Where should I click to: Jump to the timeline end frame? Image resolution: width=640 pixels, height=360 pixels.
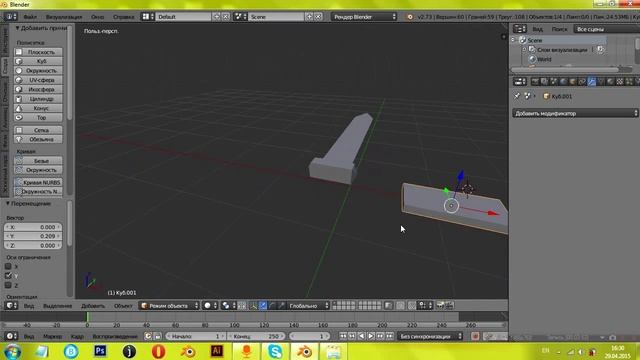point(390,336)
